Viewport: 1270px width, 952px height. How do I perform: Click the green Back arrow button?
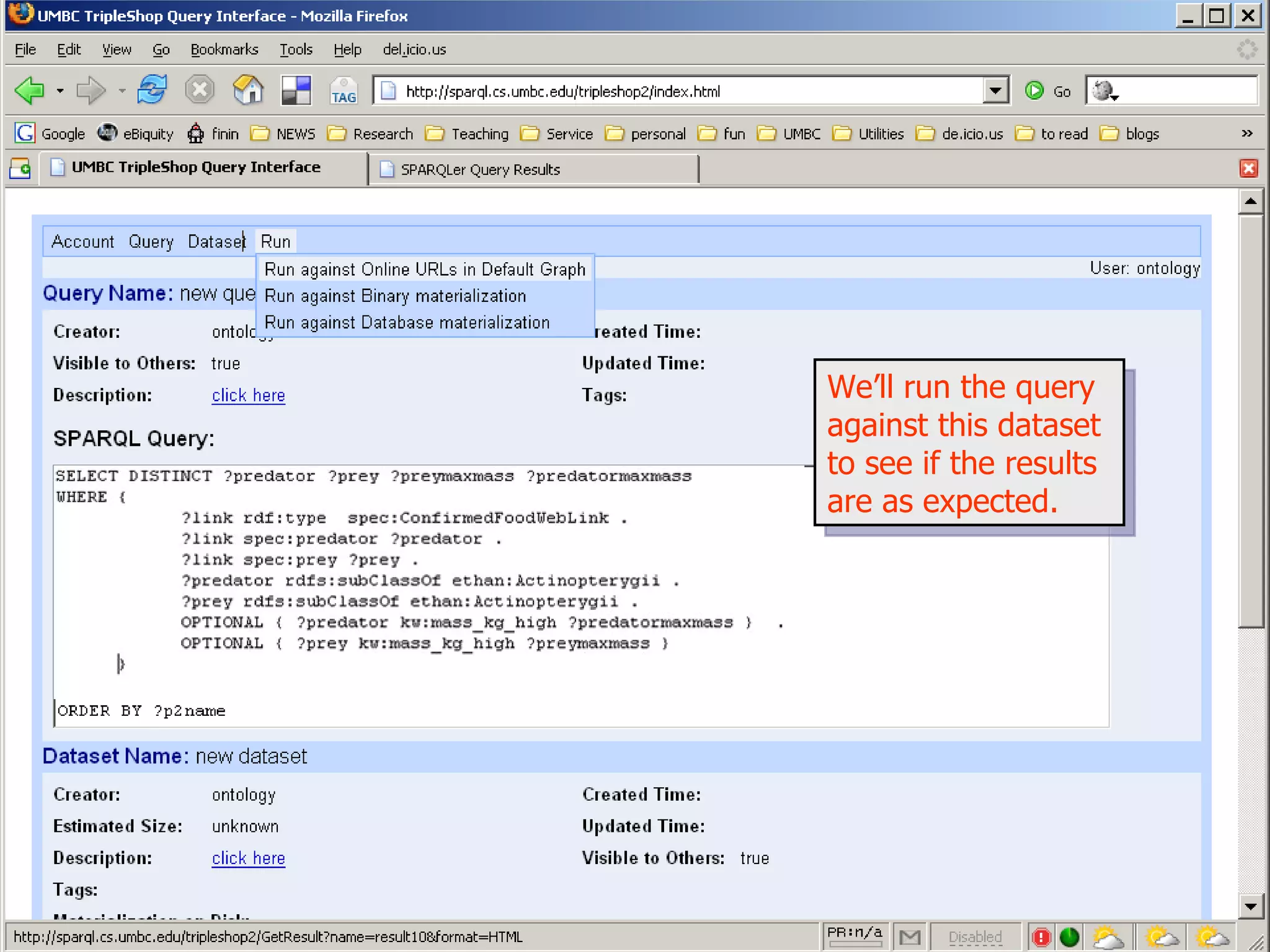[29, 91]
